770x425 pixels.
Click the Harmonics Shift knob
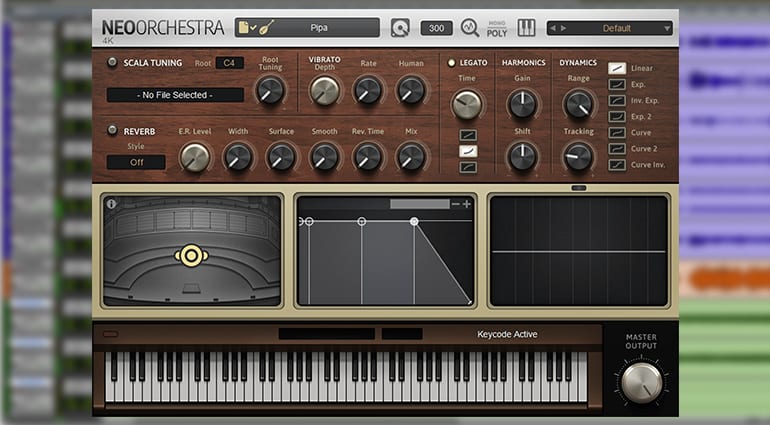pos(522,157)
